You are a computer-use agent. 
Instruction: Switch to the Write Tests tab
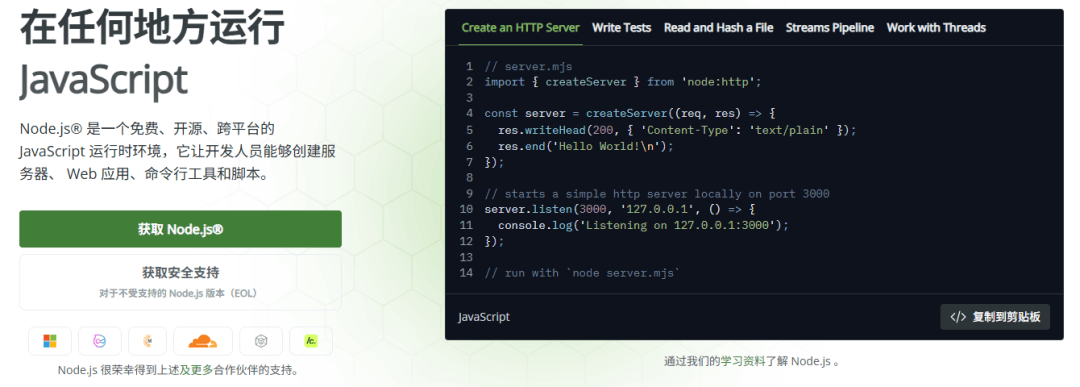(x=621, y=28)
